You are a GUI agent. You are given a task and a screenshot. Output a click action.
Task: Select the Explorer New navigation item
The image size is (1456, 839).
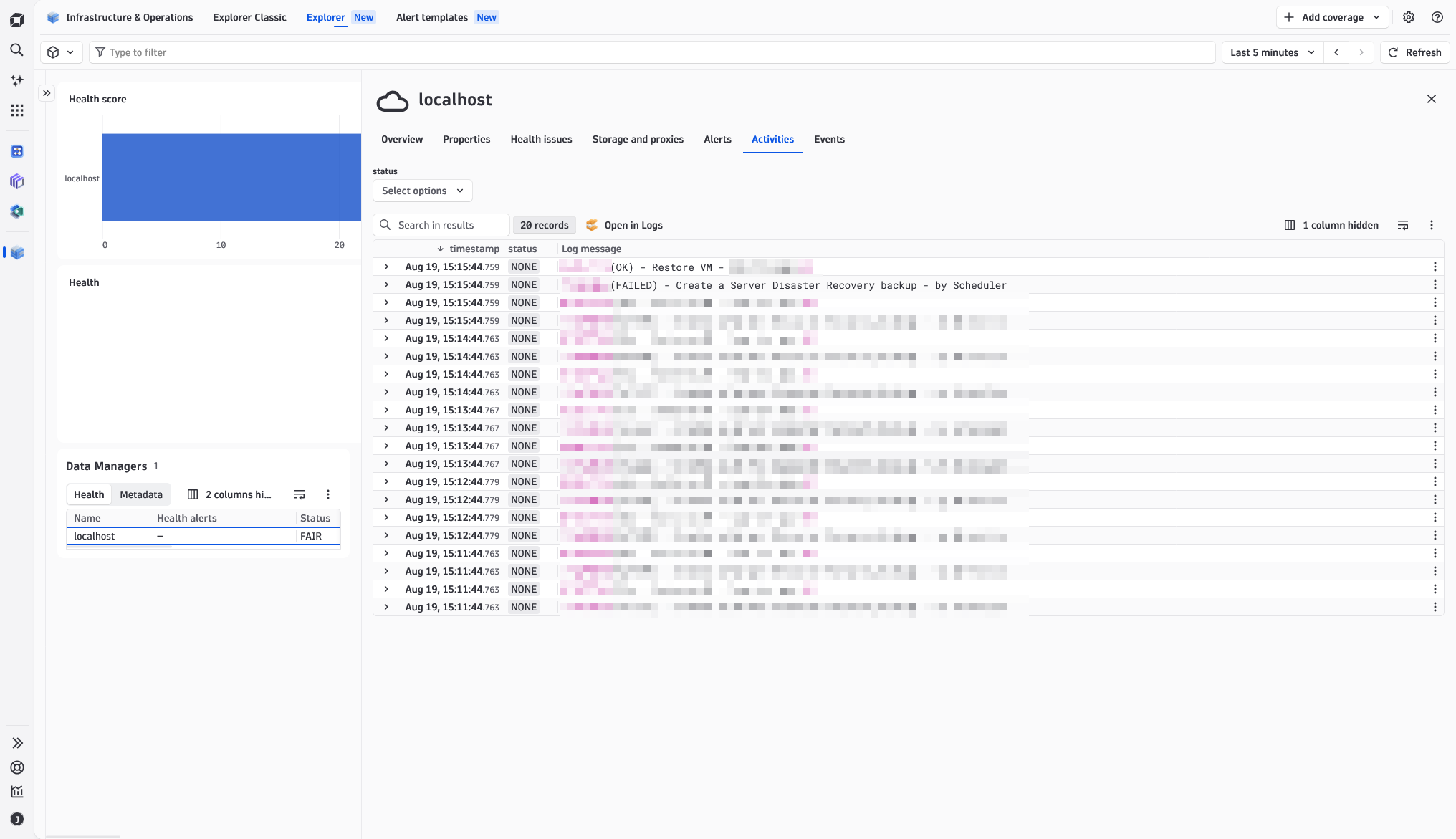tap(340, 17)
